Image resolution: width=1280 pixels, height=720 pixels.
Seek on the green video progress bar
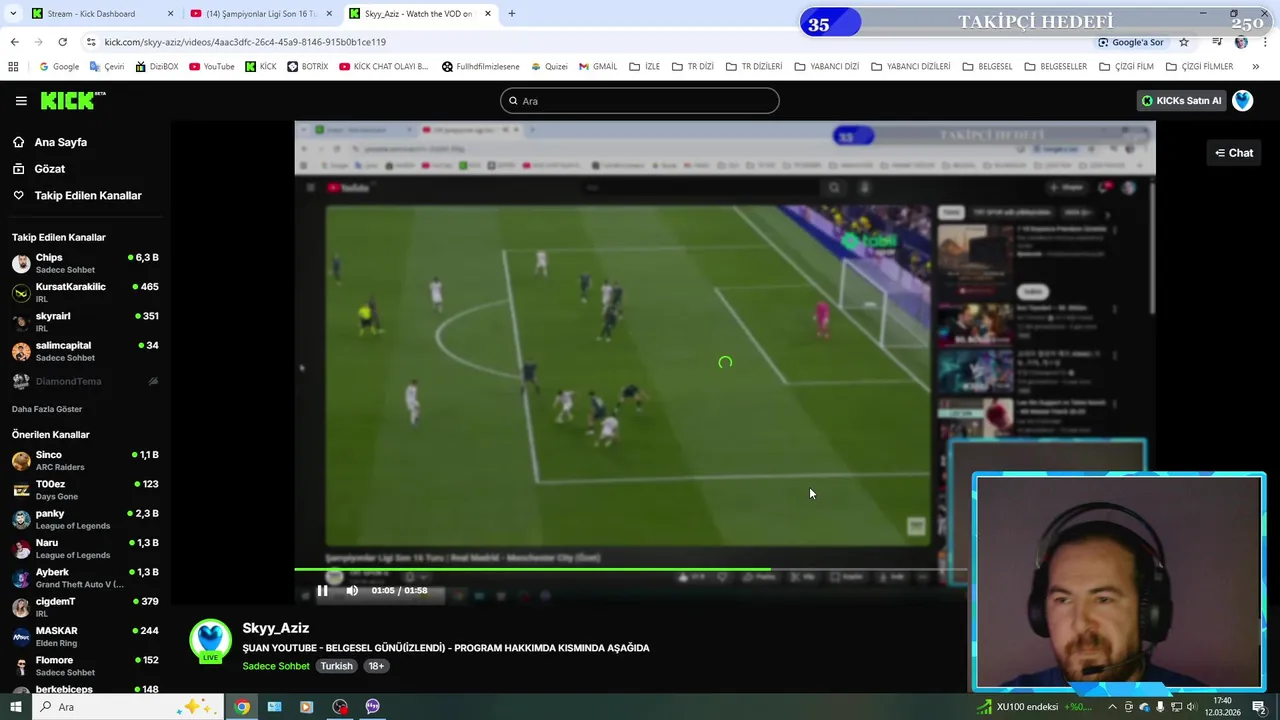tap(630, 570)
